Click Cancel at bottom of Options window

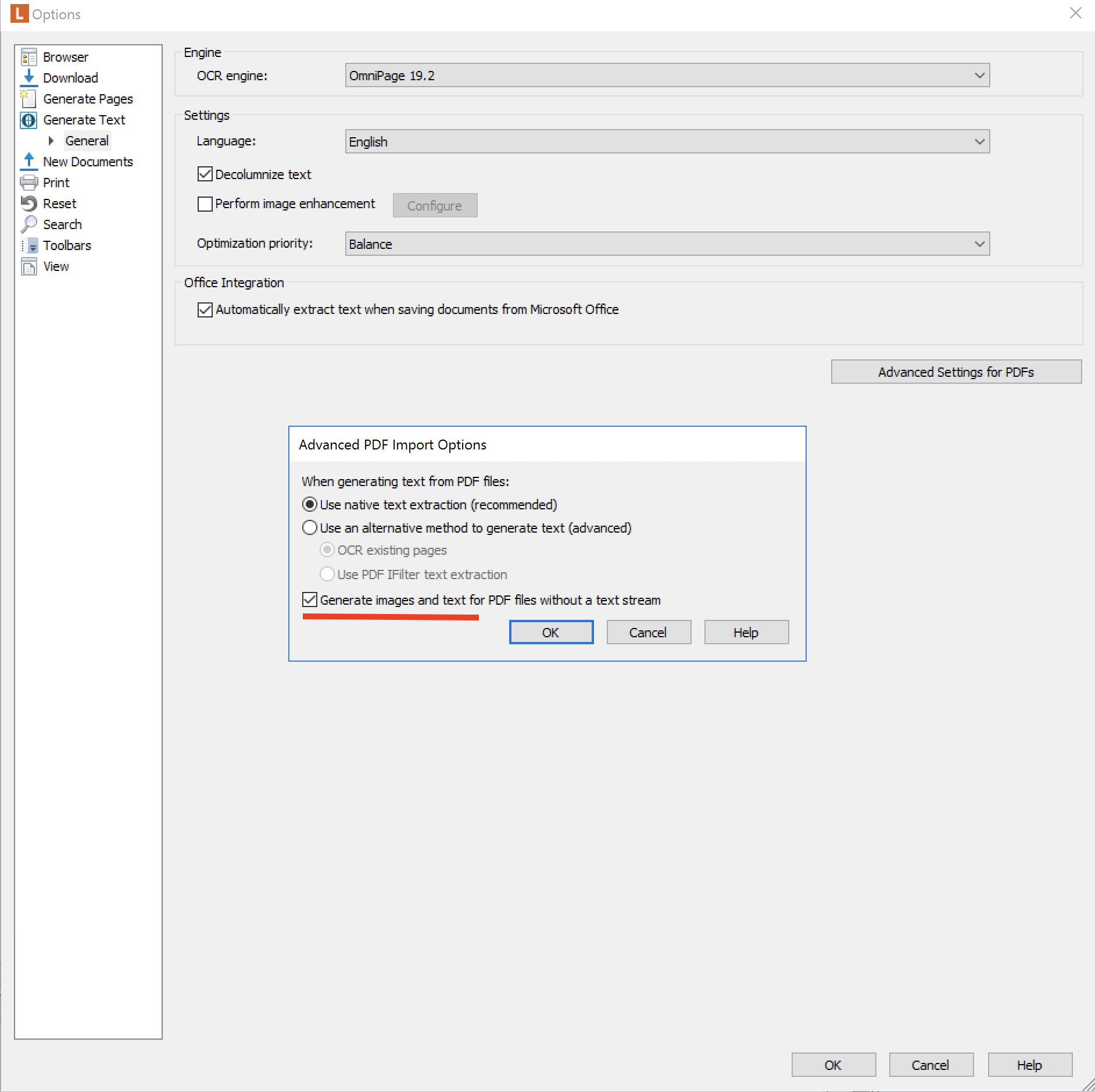[931, 1065]
